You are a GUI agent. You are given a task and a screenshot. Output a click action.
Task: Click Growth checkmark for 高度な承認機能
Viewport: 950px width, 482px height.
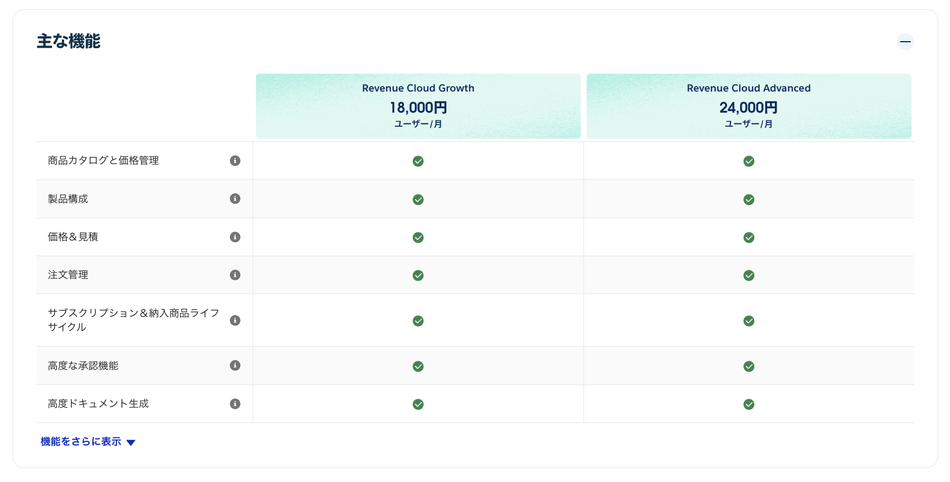point(418,366)
